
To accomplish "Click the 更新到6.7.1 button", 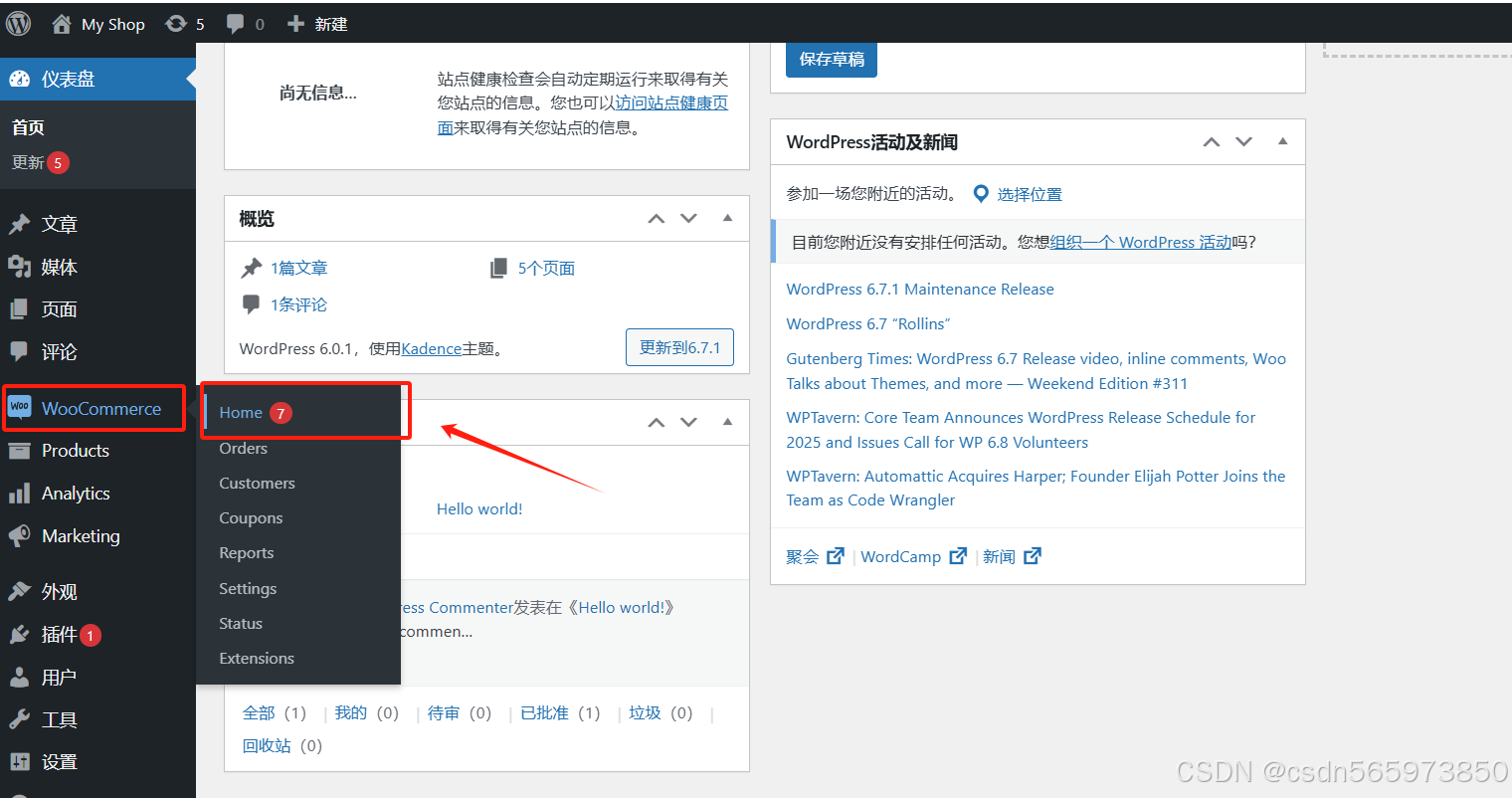I will coord(679,347).
